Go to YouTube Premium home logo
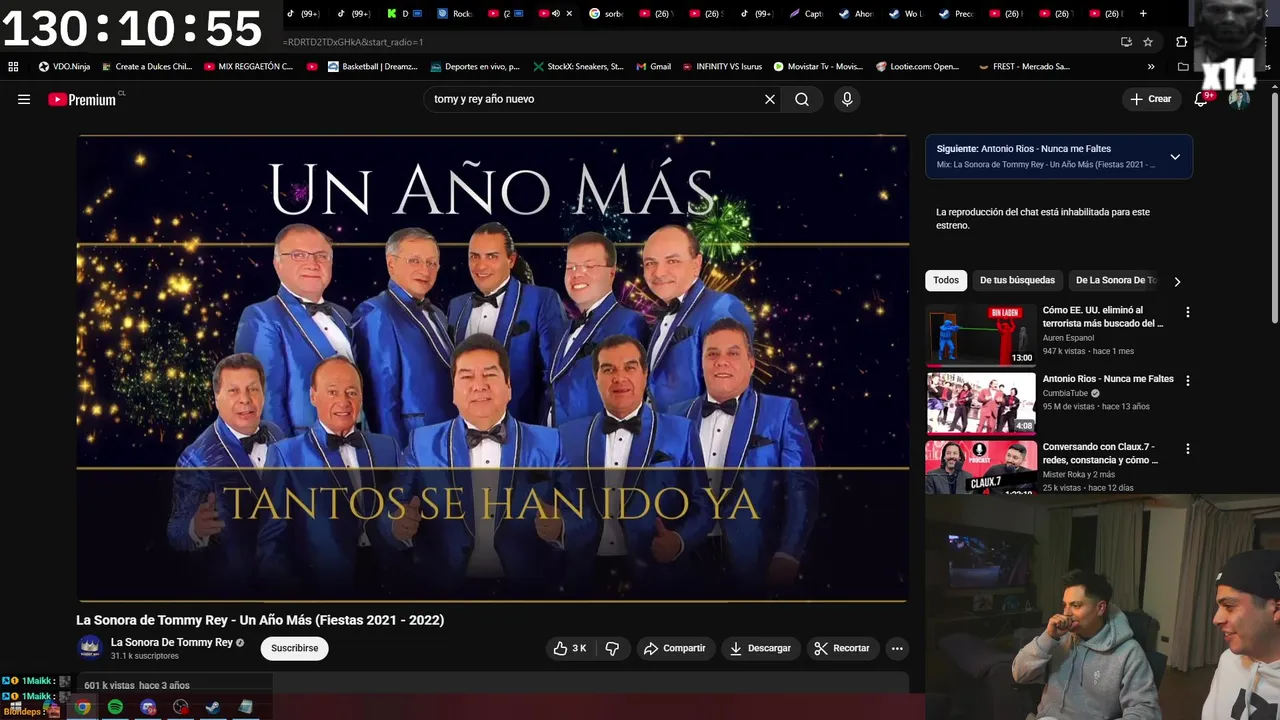Viewport: 1280px width, 720px height. (82, 99)
